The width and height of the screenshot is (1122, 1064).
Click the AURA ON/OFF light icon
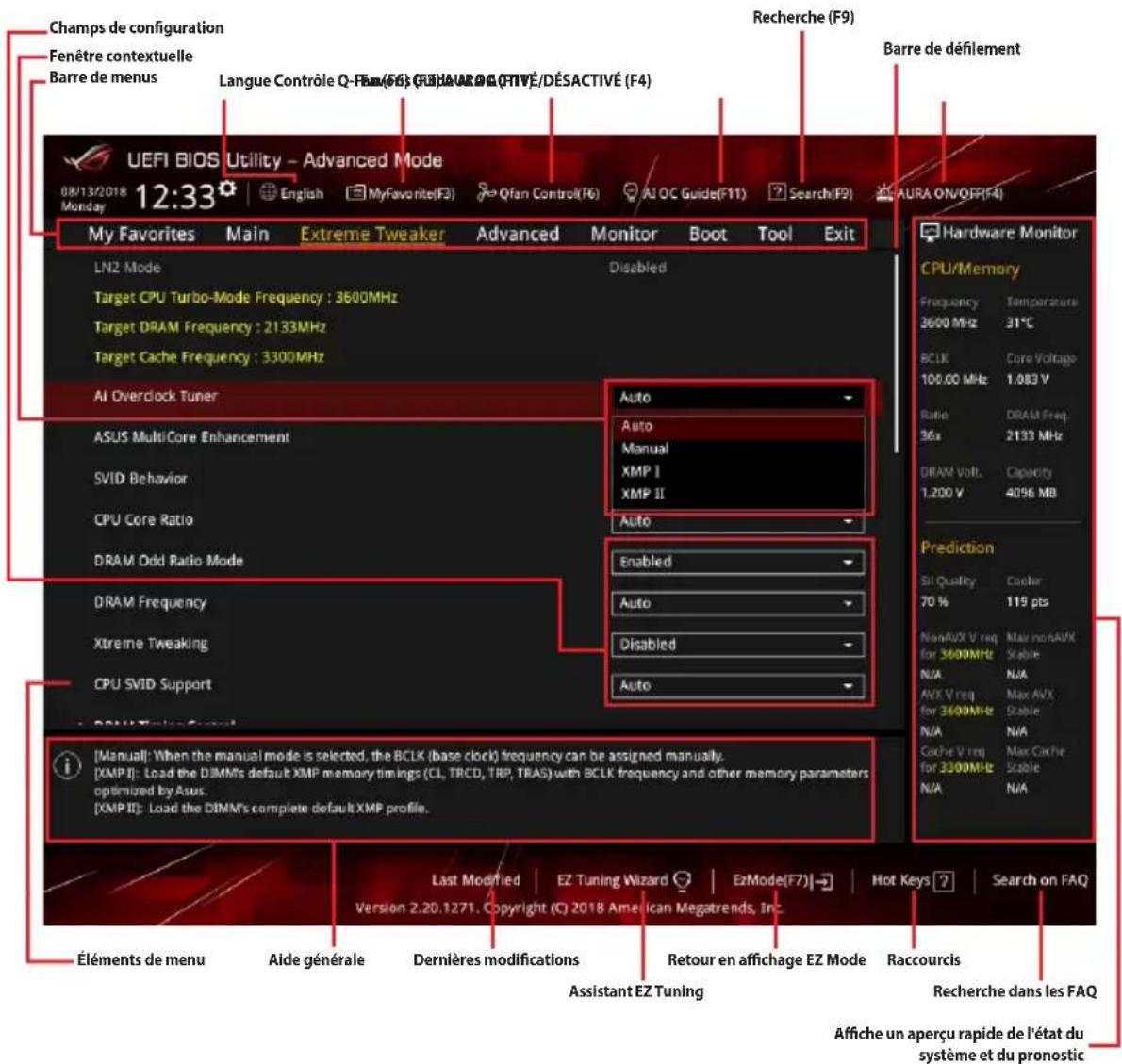(885, 192)
